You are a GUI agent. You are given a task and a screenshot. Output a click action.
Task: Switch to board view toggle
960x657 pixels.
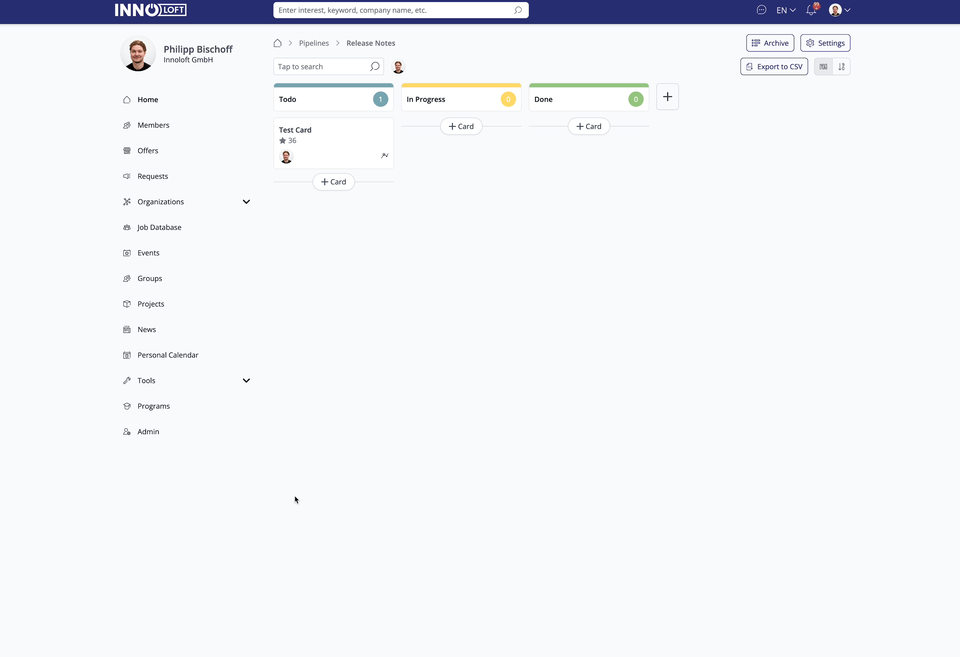click(x=823, y=67)
